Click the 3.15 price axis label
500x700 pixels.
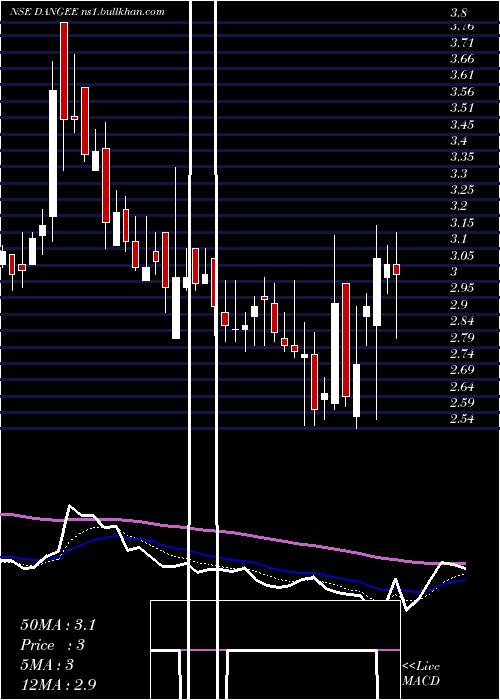462,223
